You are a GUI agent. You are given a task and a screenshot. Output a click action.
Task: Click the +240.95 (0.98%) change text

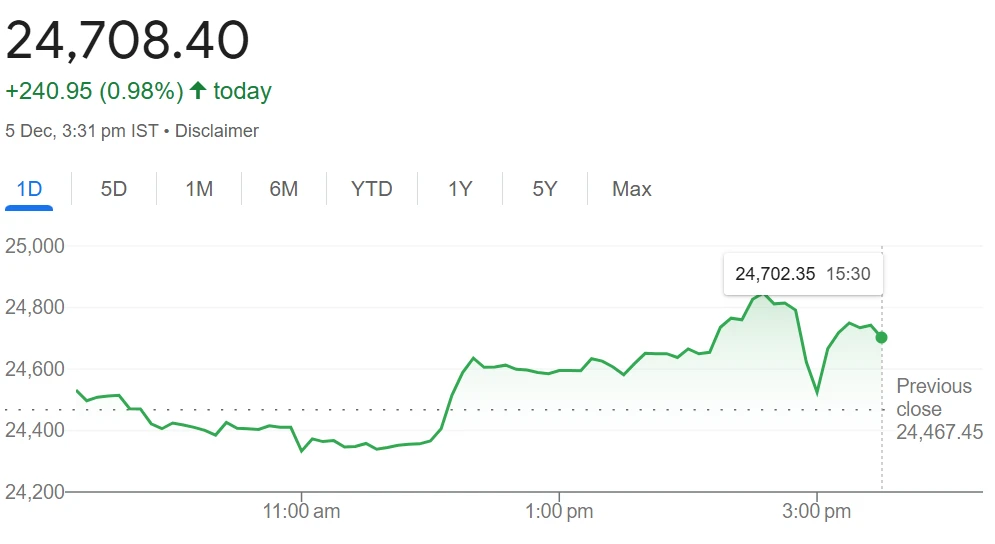click(x=94, y=91)
